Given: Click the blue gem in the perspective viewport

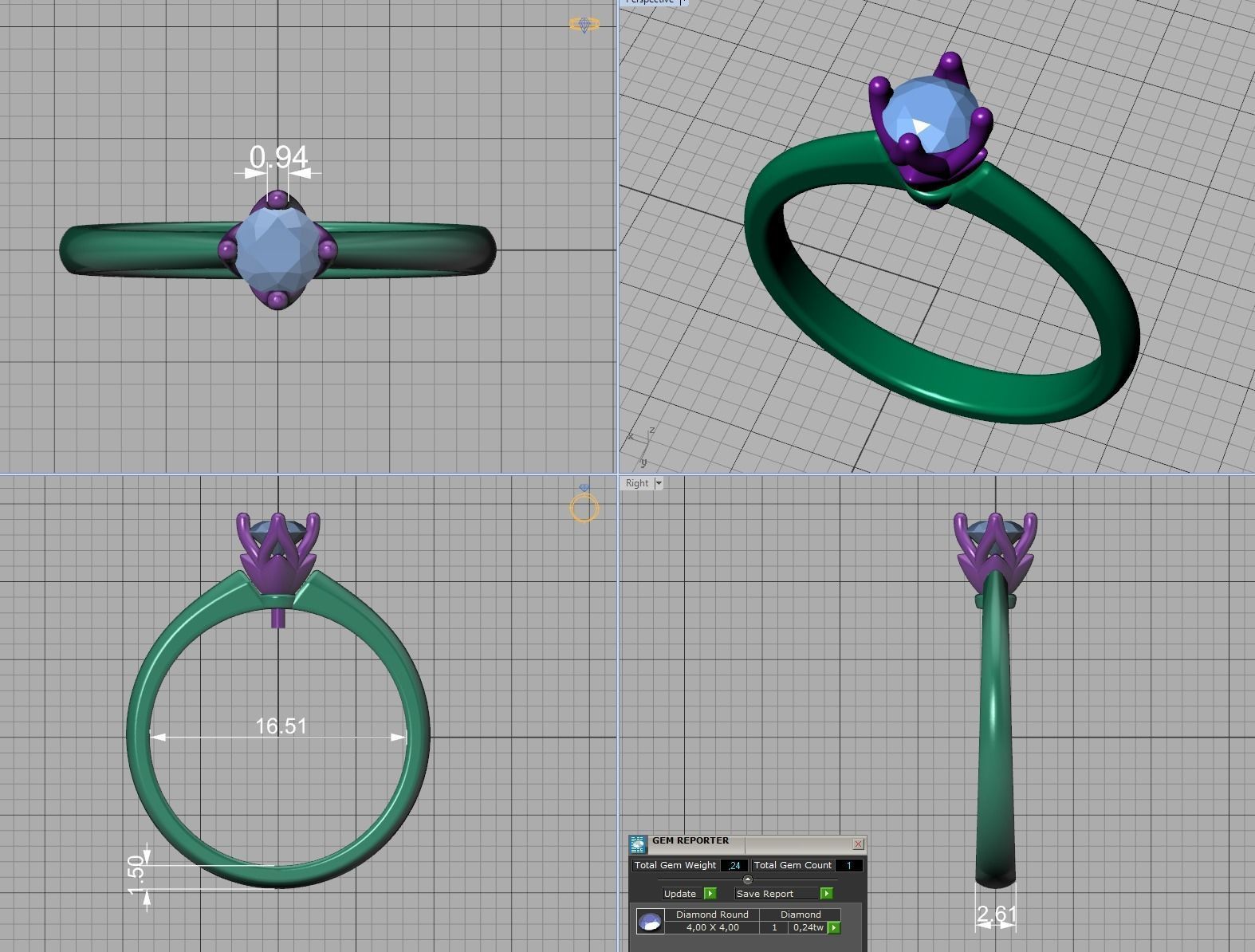Looking at the screenshot, I should coord(930,115).
